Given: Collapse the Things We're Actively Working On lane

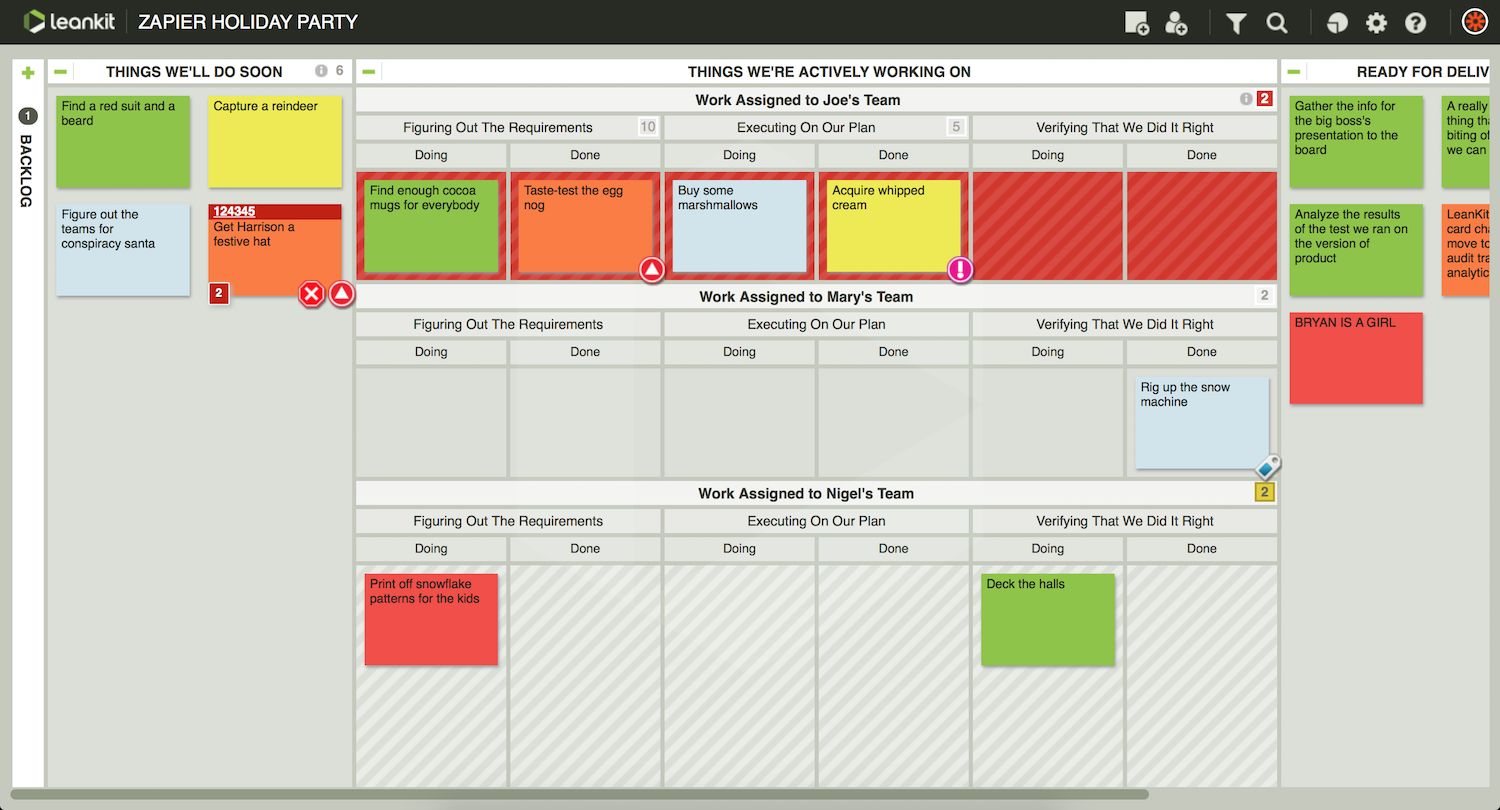Looking at the screenshot, I should (x=369, y=72).
